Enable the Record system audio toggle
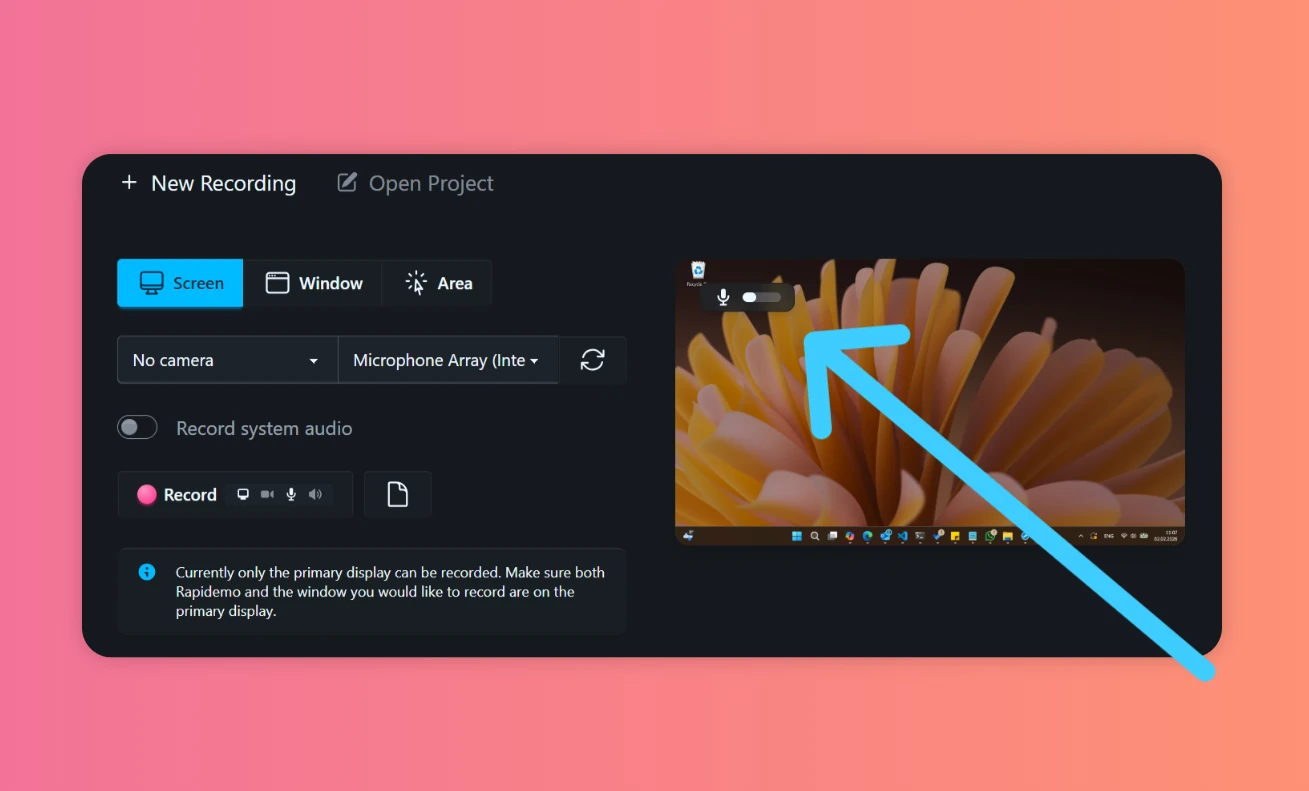This screenshot has height=791, width=1309. (137, 427)
